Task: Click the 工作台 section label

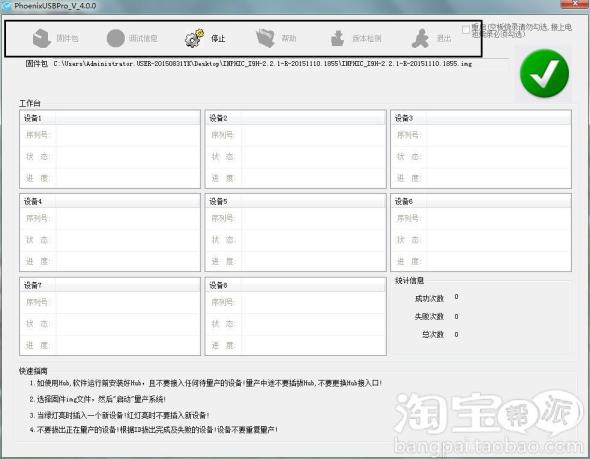Action: (30, 103)
